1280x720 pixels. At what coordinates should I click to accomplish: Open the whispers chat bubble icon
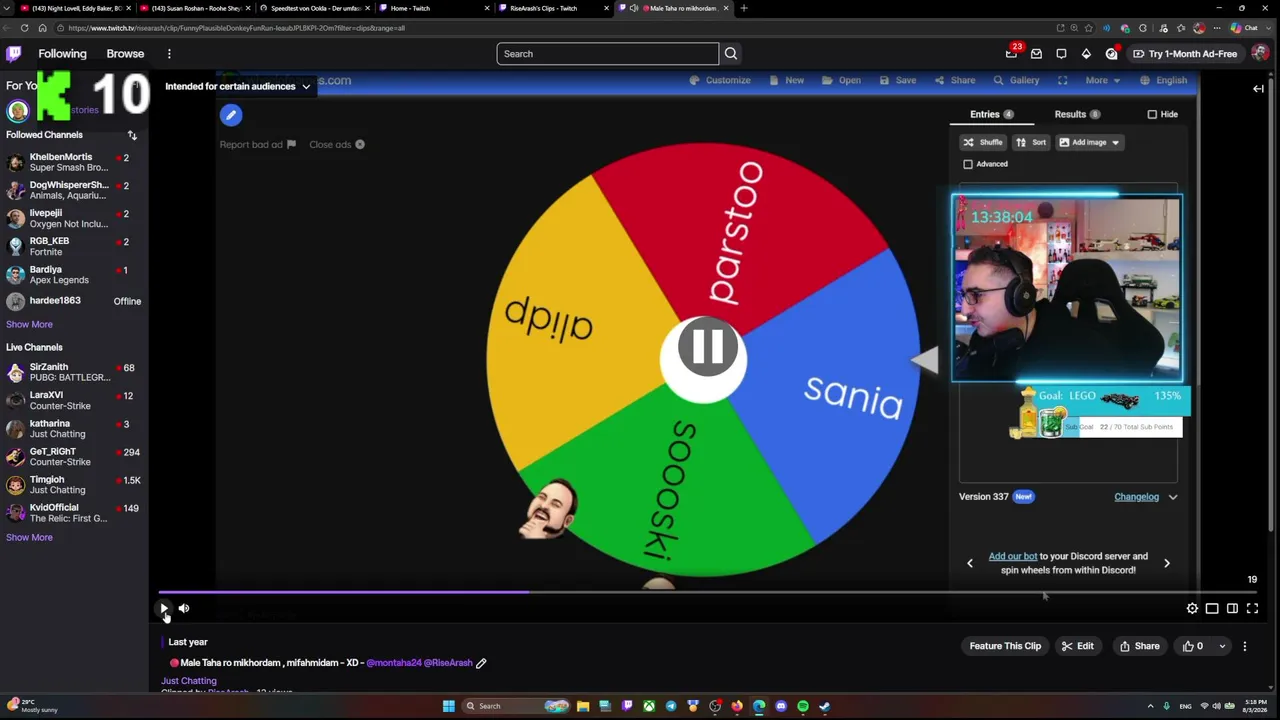coord(1061,54)
